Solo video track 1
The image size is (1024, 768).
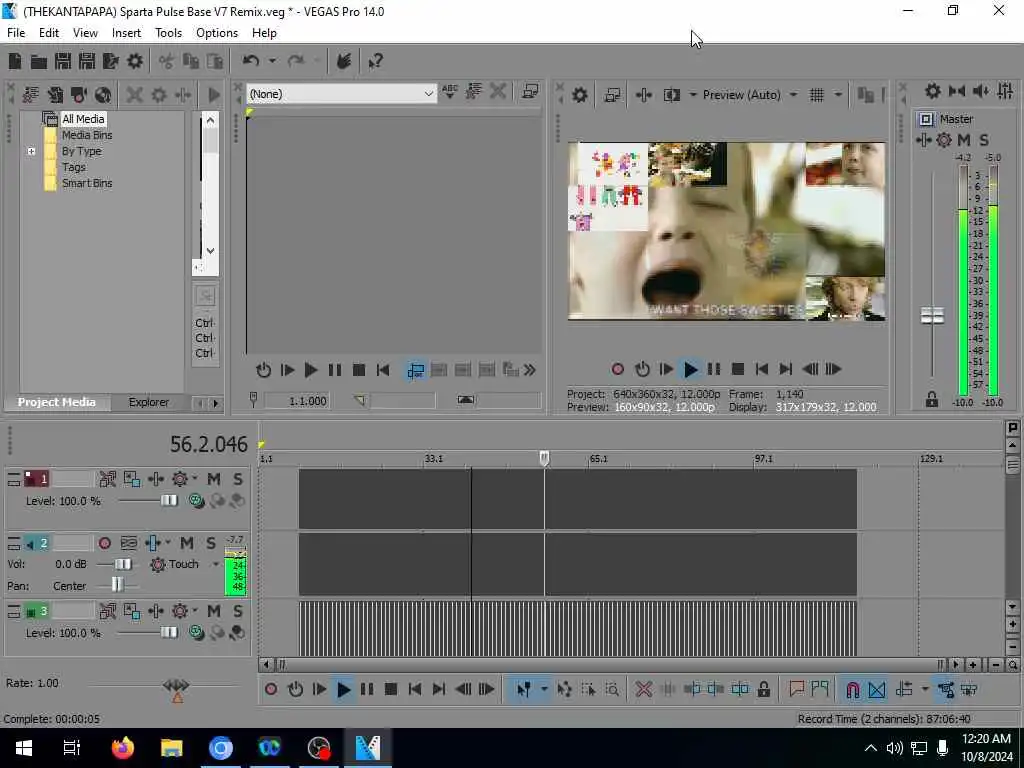tap(238, 479)
